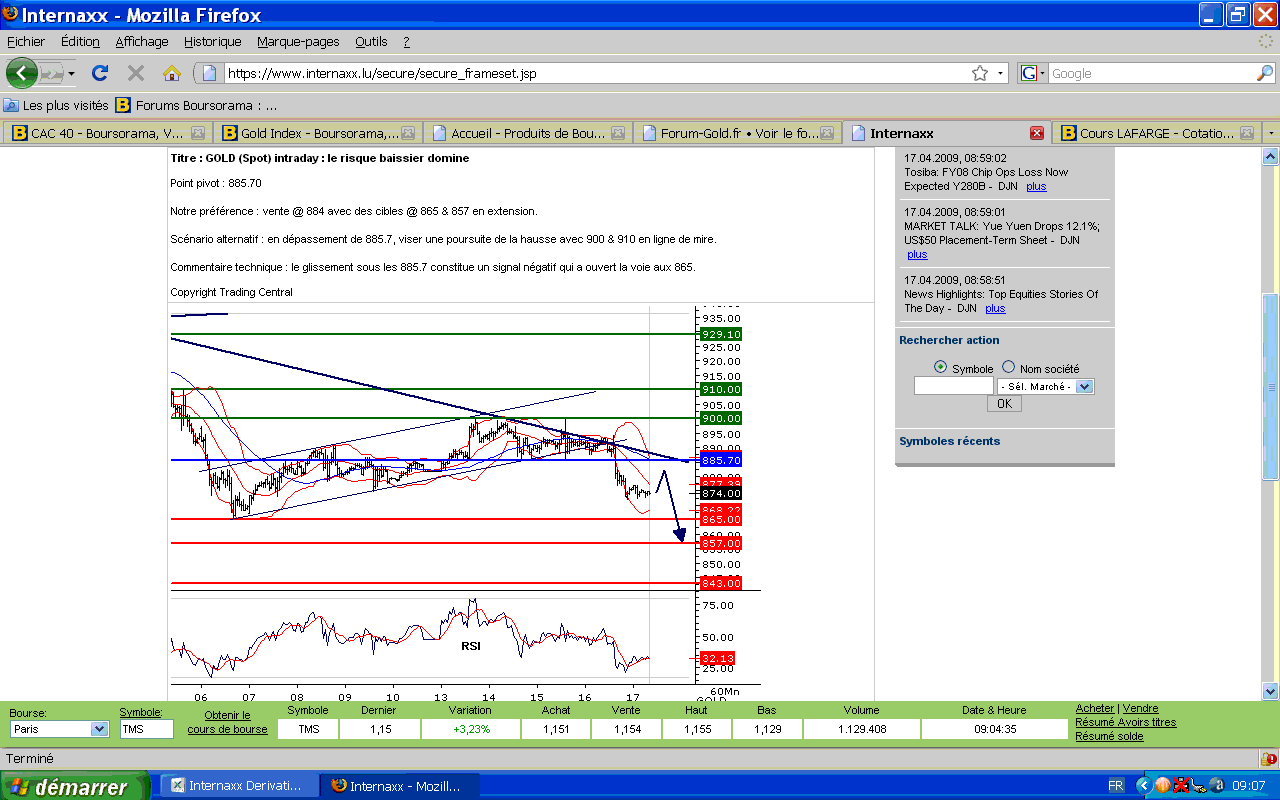Expand the Bourse Paris dropdown

click(x=98, y=729)
